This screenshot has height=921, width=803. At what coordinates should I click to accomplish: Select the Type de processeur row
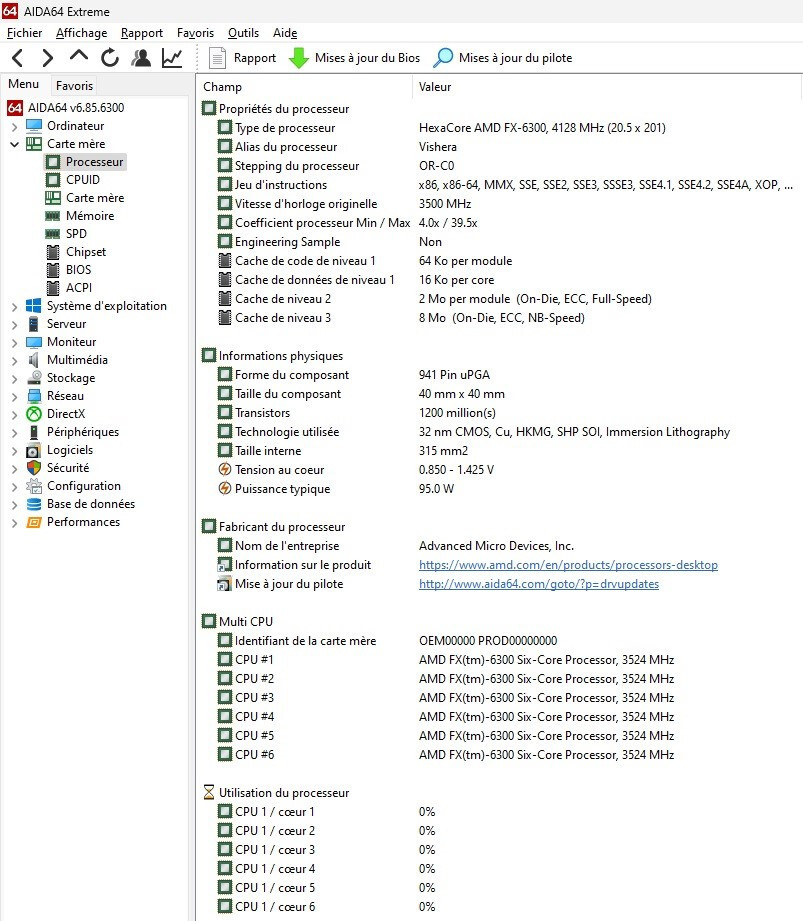tap(499, 128)
